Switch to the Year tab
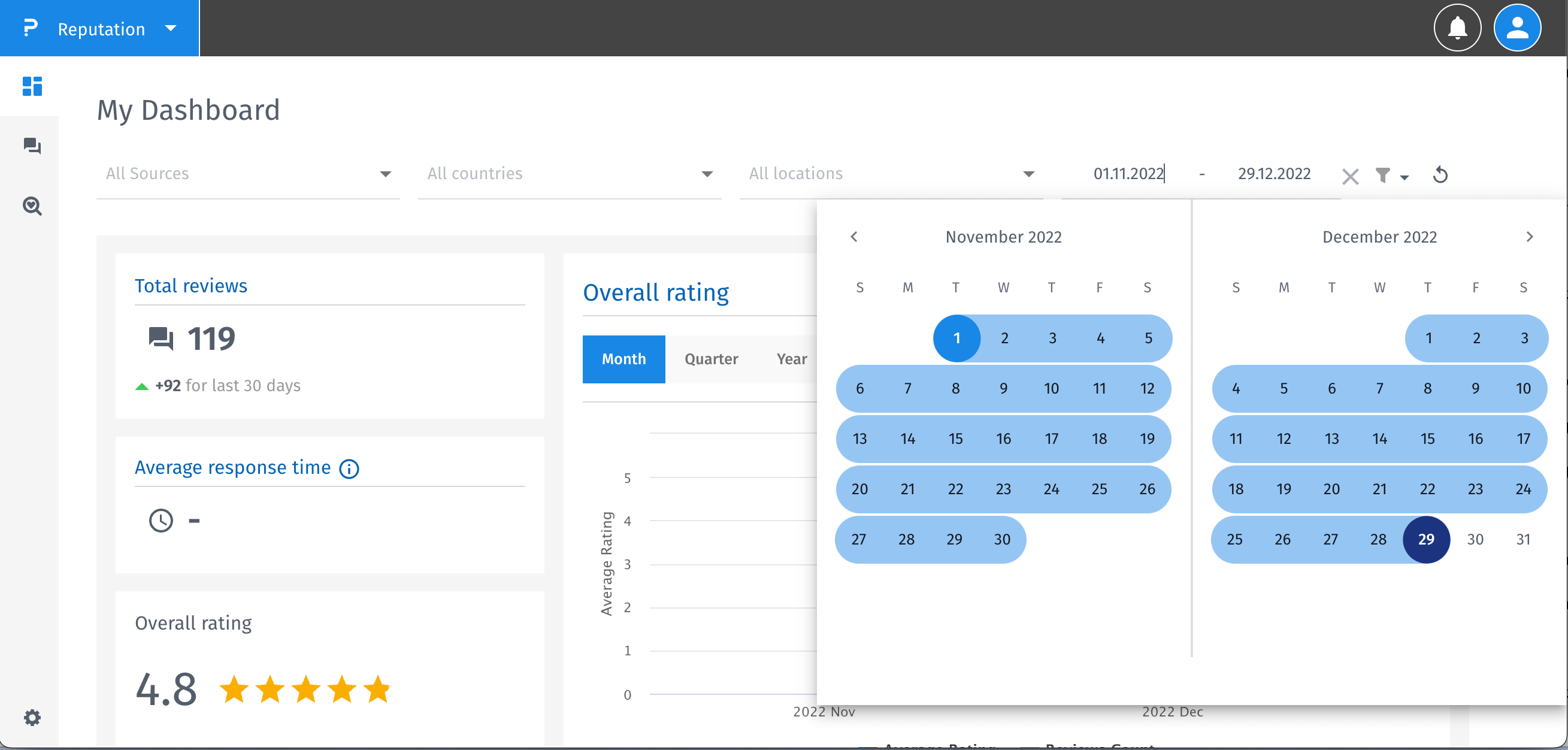This screenshot has height=750, width=1568. click(x=791, y=359)
